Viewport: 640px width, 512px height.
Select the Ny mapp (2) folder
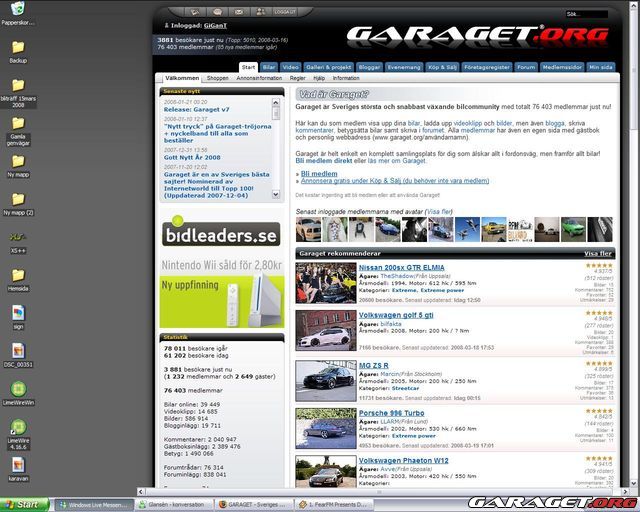pos(18,204)
